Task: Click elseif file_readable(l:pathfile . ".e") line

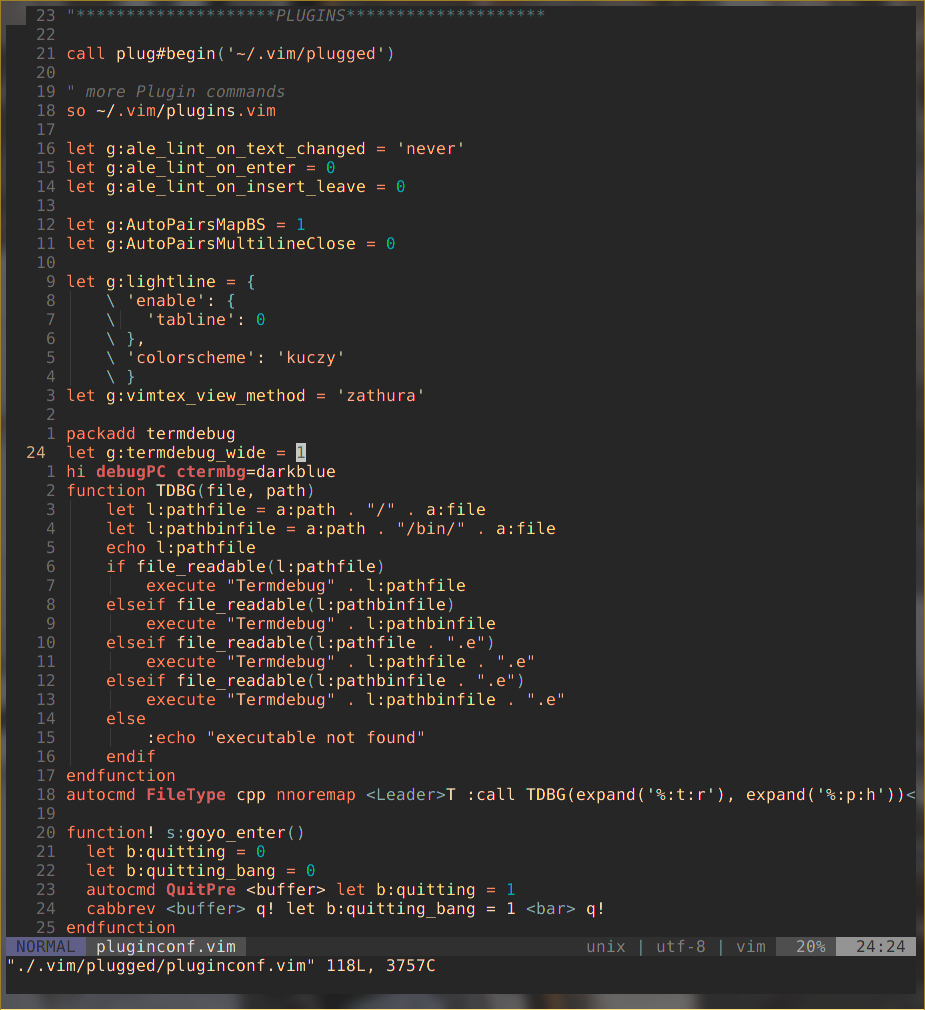Action: (300, 643)
